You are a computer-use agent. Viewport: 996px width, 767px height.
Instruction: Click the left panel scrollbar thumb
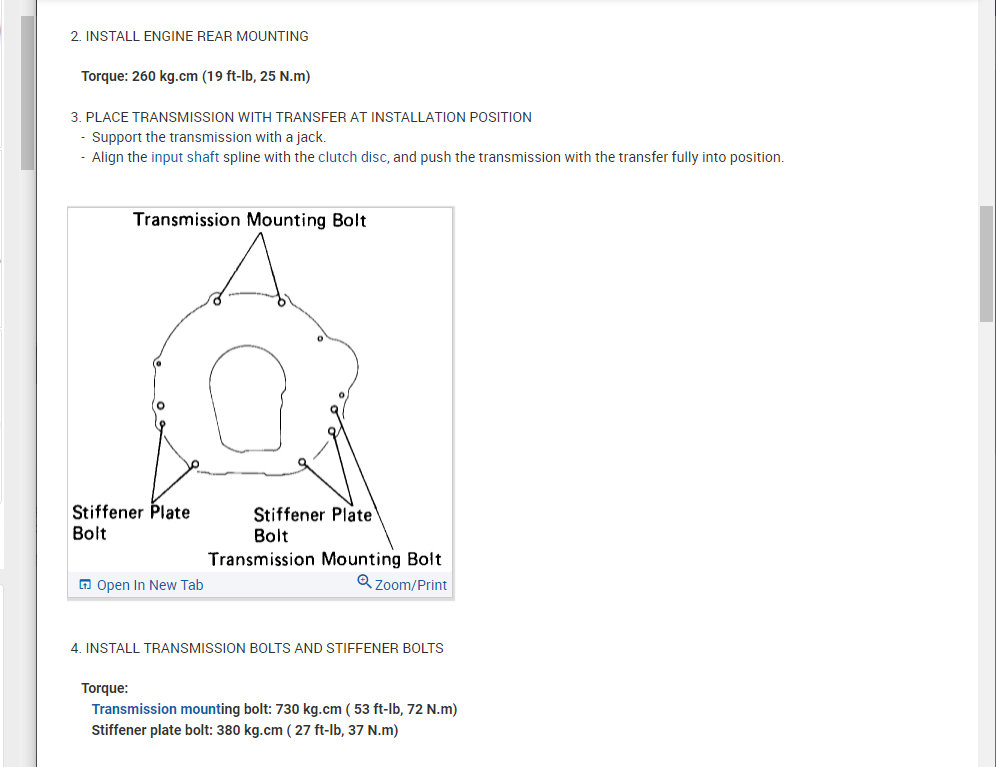(x=27, y=93)
